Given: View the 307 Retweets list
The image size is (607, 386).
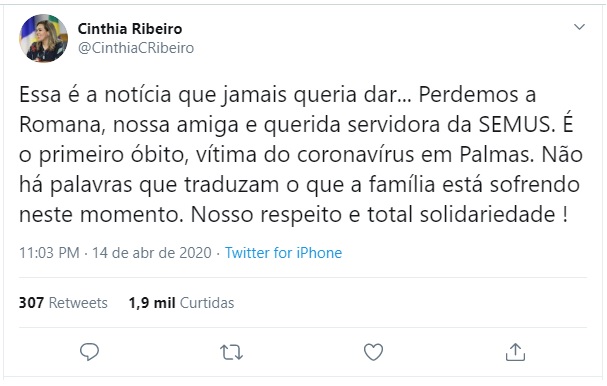Looking at the screenshot, I should pos(63,303).
